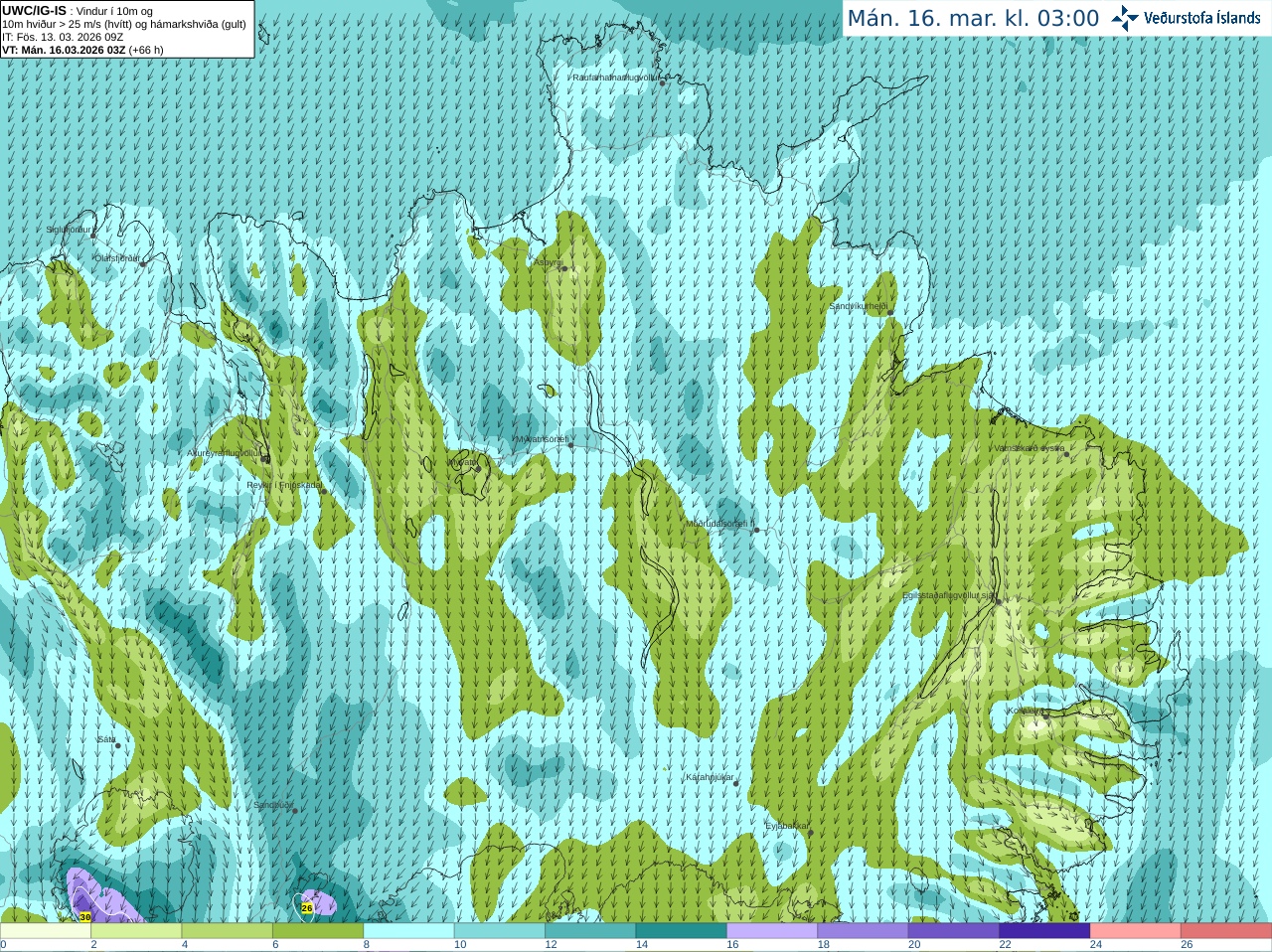
Task: Click the 'UWC/IG-IS' model title text
Action: coord(35,11)
